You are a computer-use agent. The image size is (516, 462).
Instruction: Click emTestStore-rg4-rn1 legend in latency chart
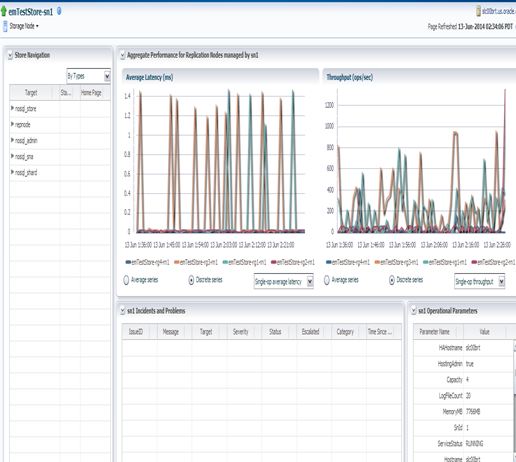[148, 262]
